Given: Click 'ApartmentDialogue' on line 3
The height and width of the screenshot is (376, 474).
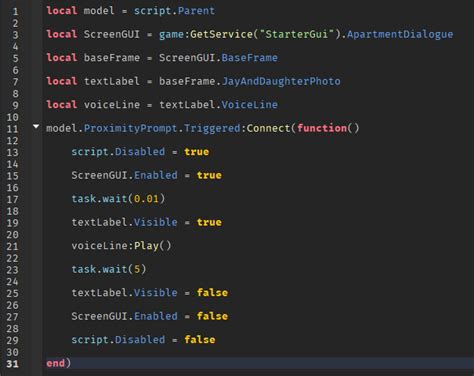Looking at the screenshot, I should 400,34.
